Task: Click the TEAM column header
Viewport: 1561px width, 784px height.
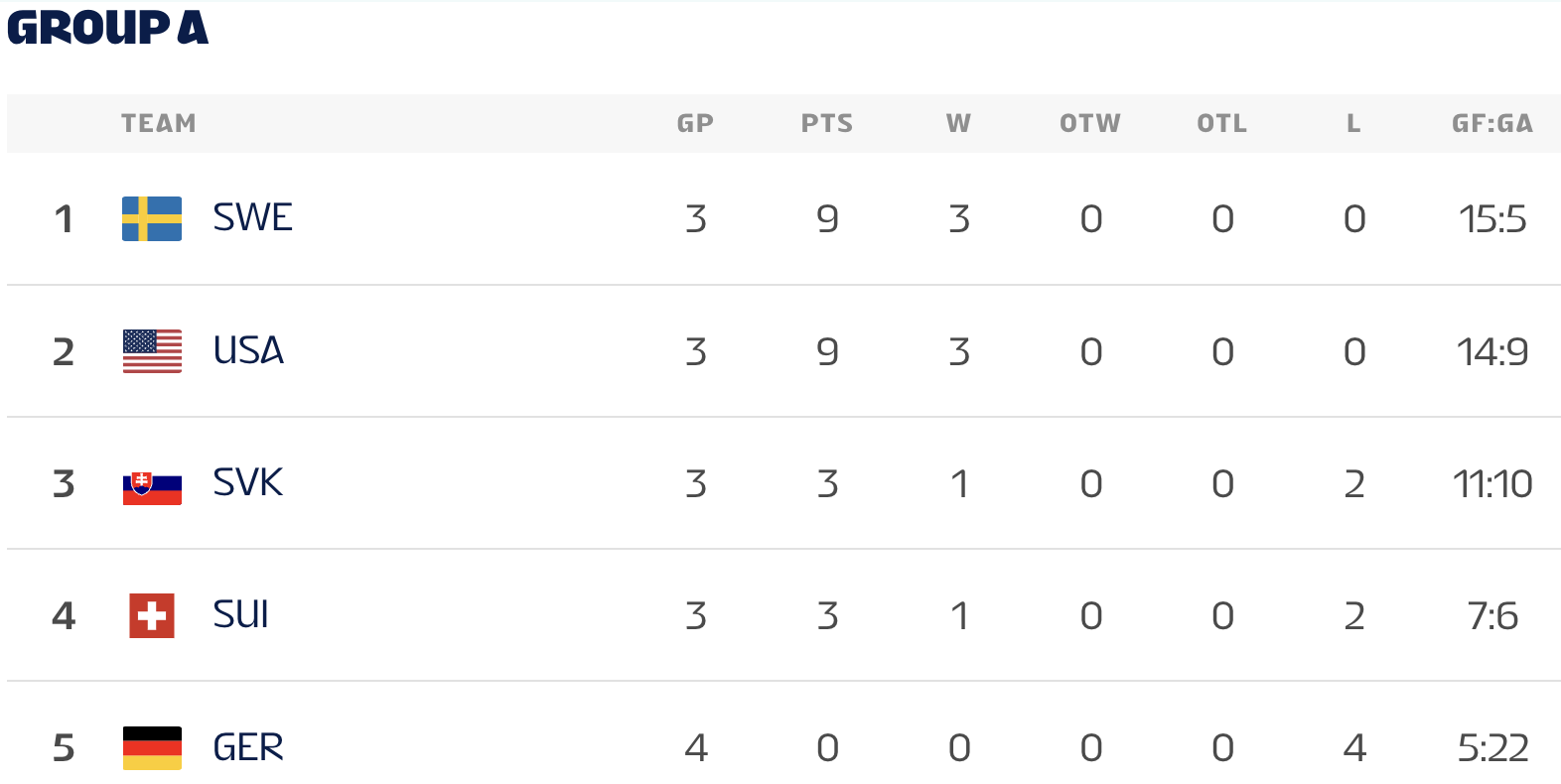Action: pos(159,124)
